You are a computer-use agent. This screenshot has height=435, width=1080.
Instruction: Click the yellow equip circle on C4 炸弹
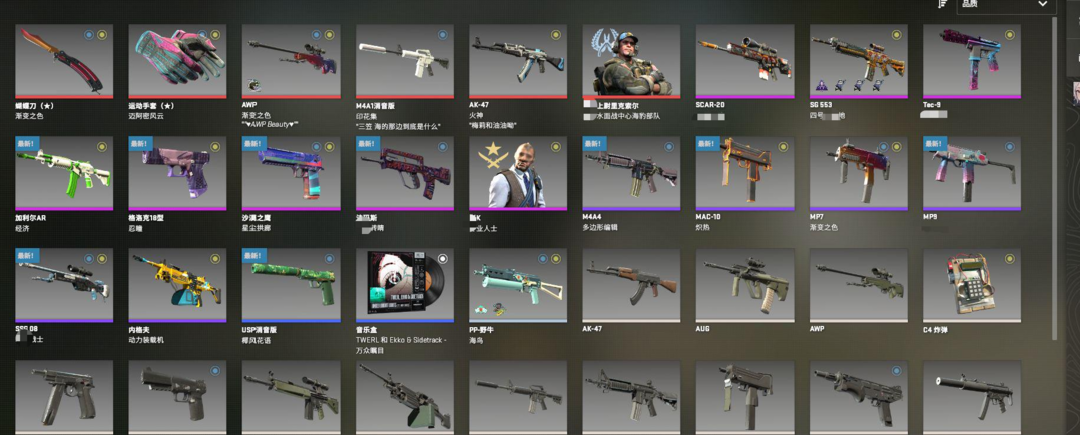coord(1009,259)
